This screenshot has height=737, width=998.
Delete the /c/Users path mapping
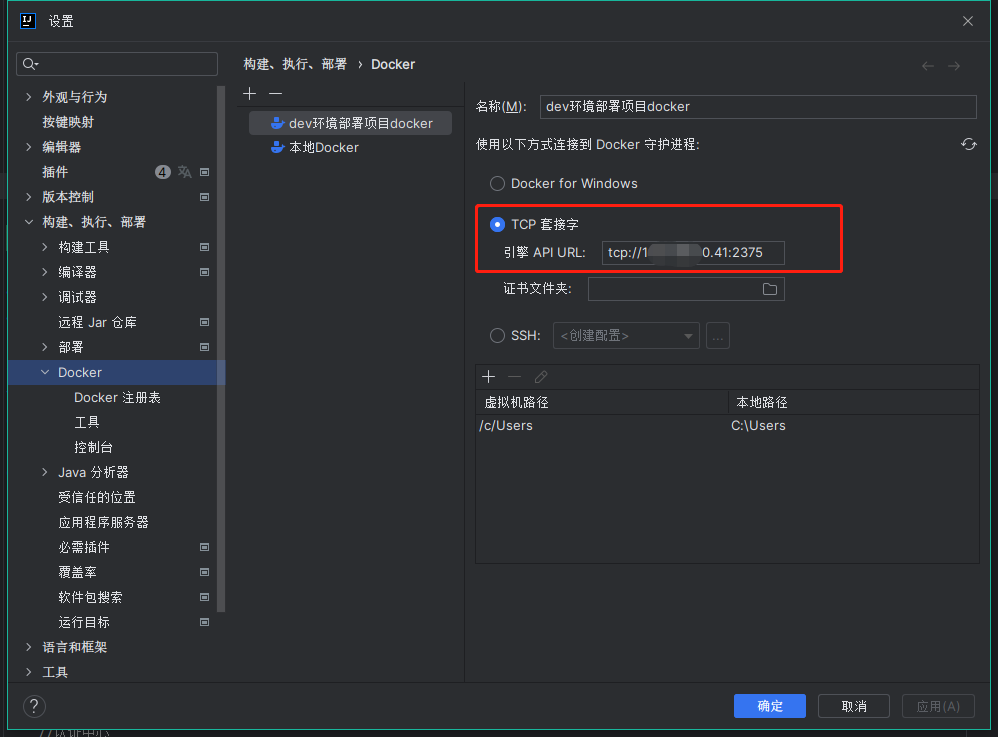click(512, 377)
